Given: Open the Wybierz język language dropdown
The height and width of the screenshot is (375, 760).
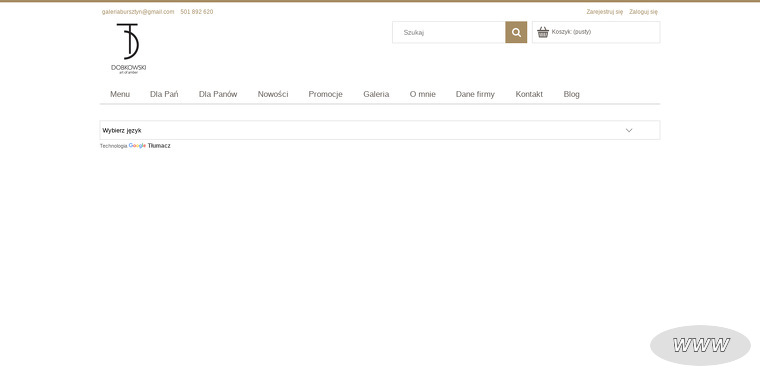Looking at the screenshot, I should [x=380, y=130].
